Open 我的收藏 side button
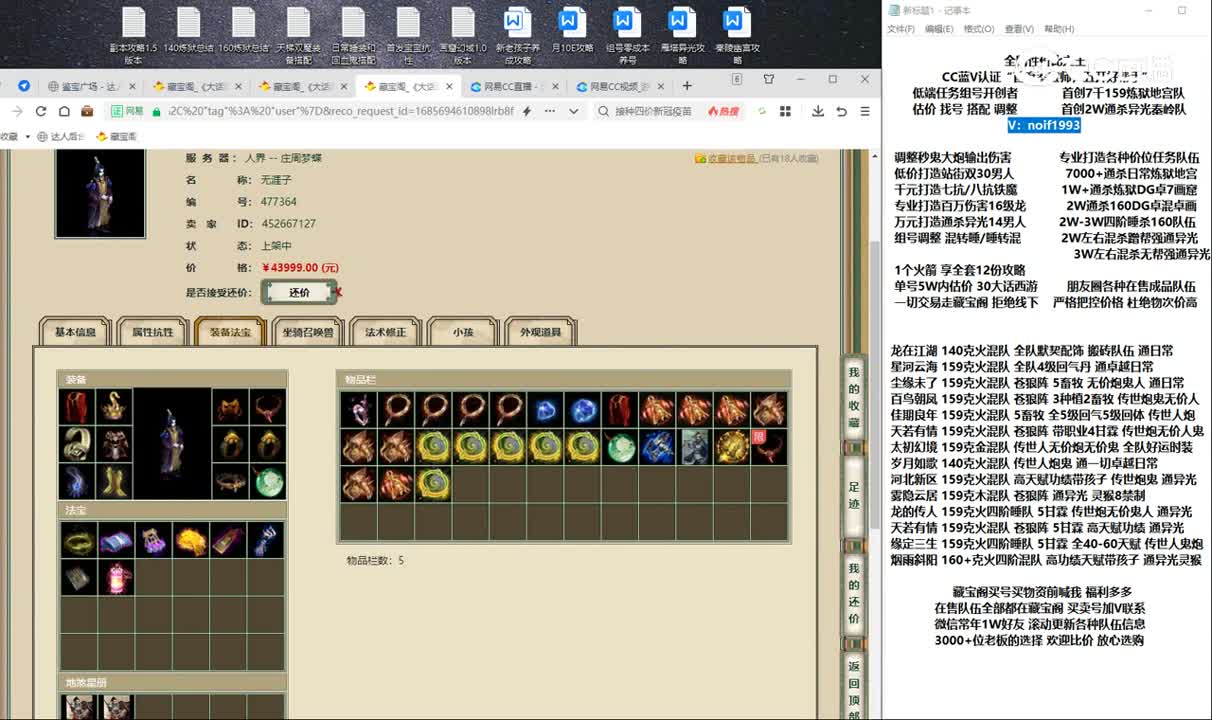 pos(853,398)
